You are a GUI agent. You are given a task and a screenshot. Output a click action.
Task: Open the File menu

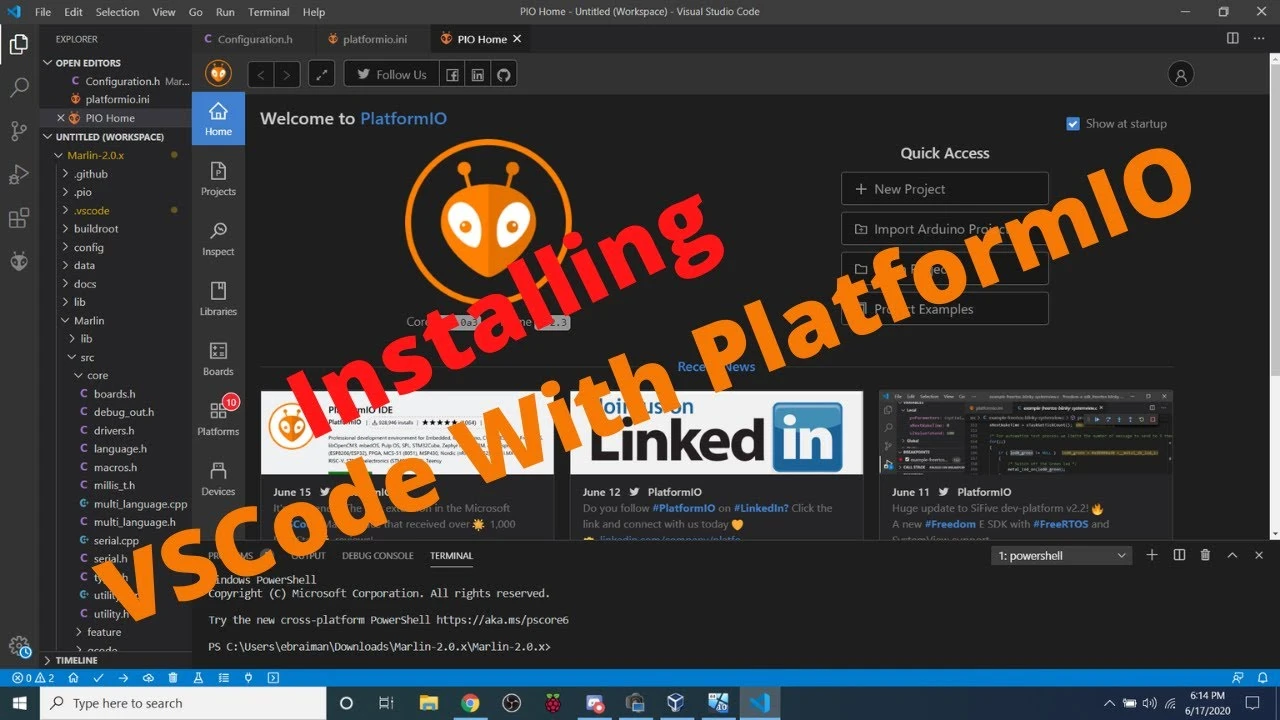click(x=43, y=12)
